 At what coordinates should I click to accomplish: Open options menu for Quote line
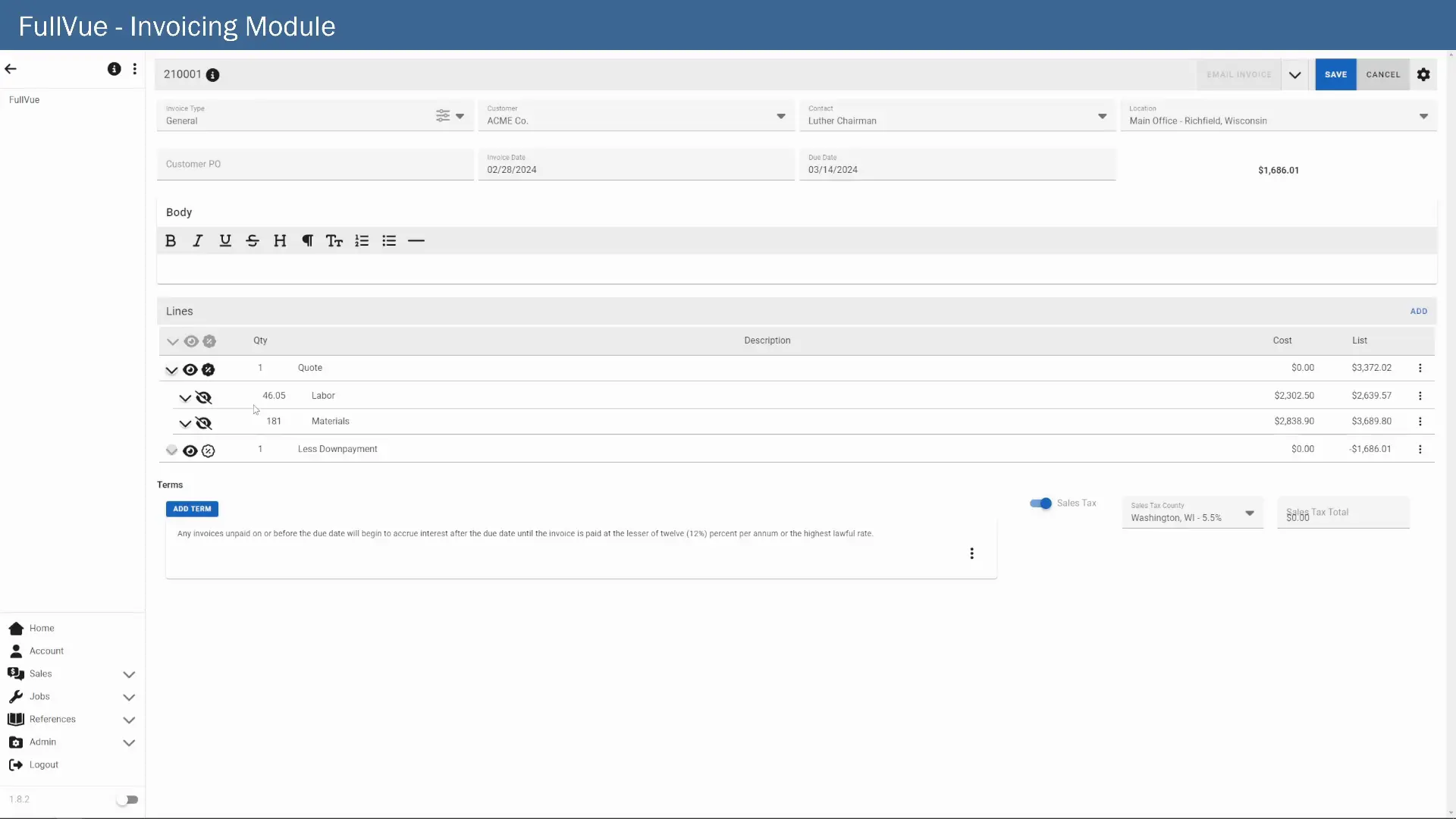pos(1420,368)
